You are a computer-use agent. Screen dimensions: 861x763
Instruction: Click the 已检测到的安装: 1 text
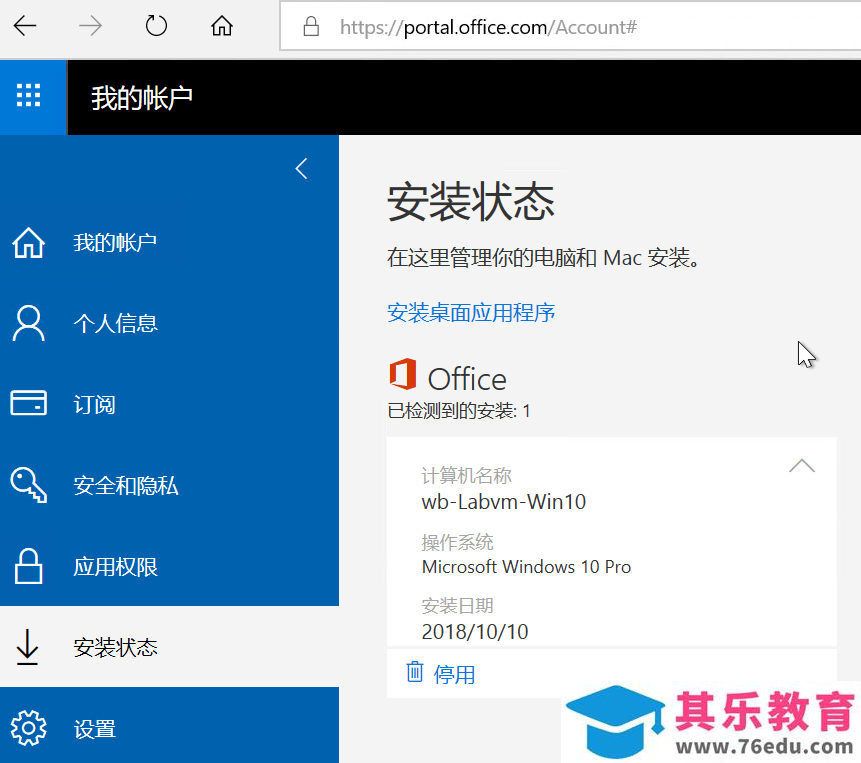(459, 411)
